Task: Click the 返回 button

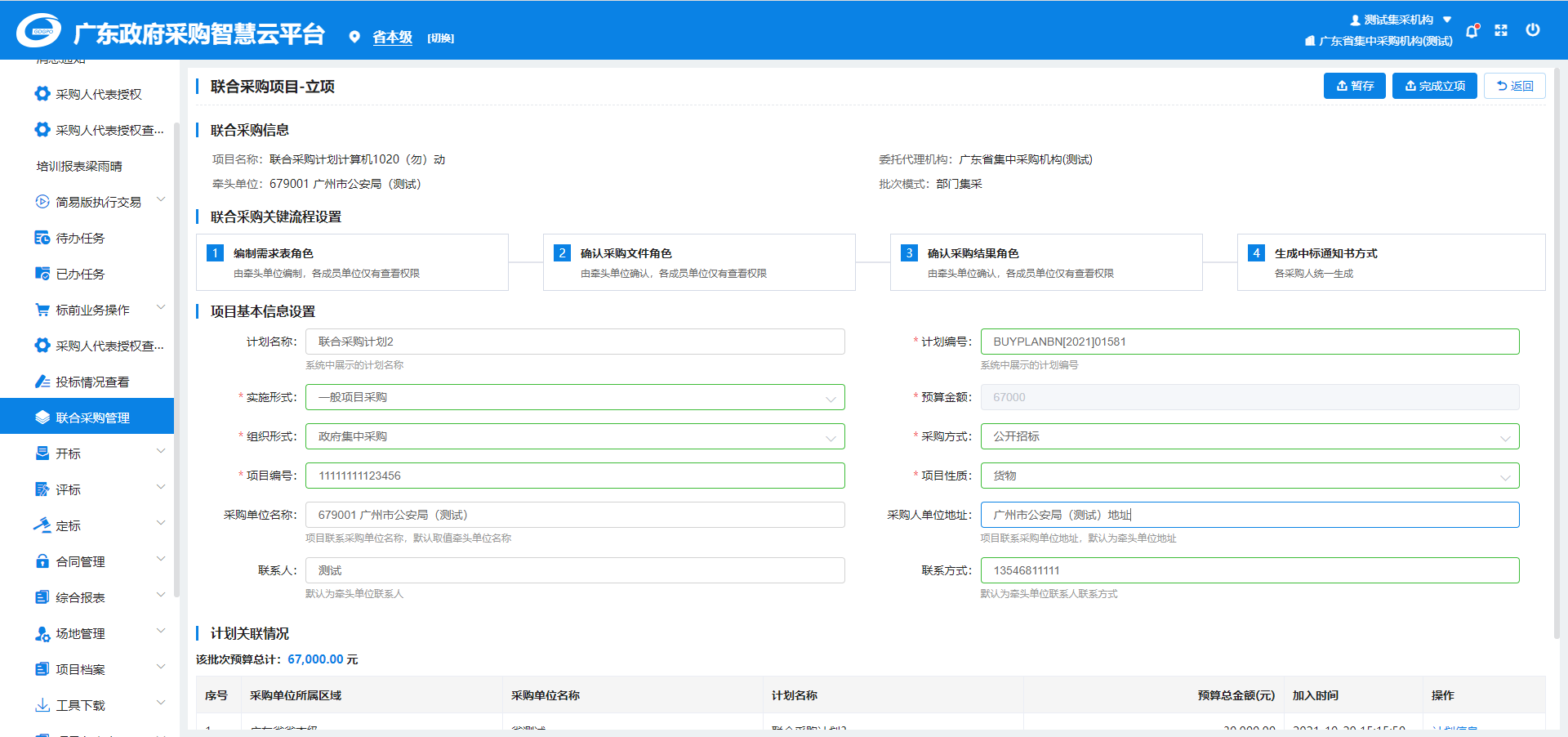Action: (x=1514, y=86)
